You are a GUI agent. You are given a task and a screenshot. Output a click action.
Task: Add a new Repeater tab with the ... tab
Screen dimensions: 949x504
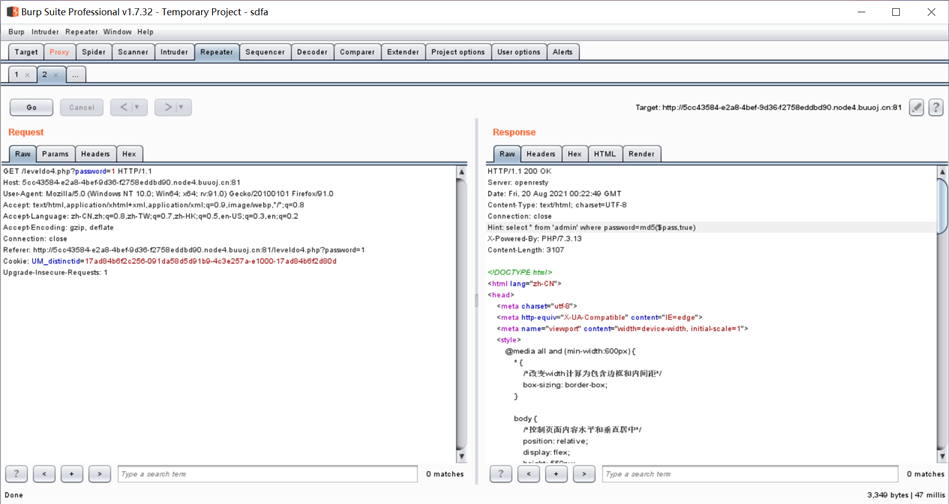tap(75, 75)
